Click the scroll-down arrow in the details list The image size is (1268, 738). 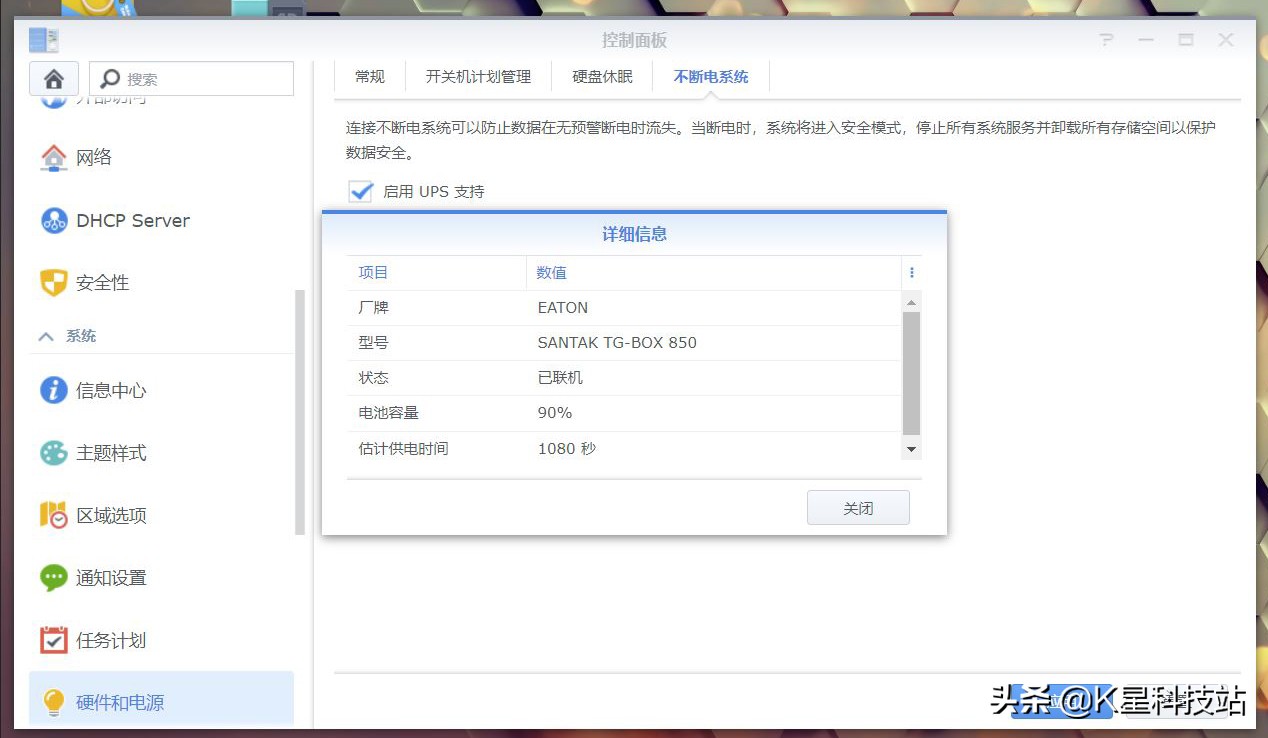click(911, 449)
